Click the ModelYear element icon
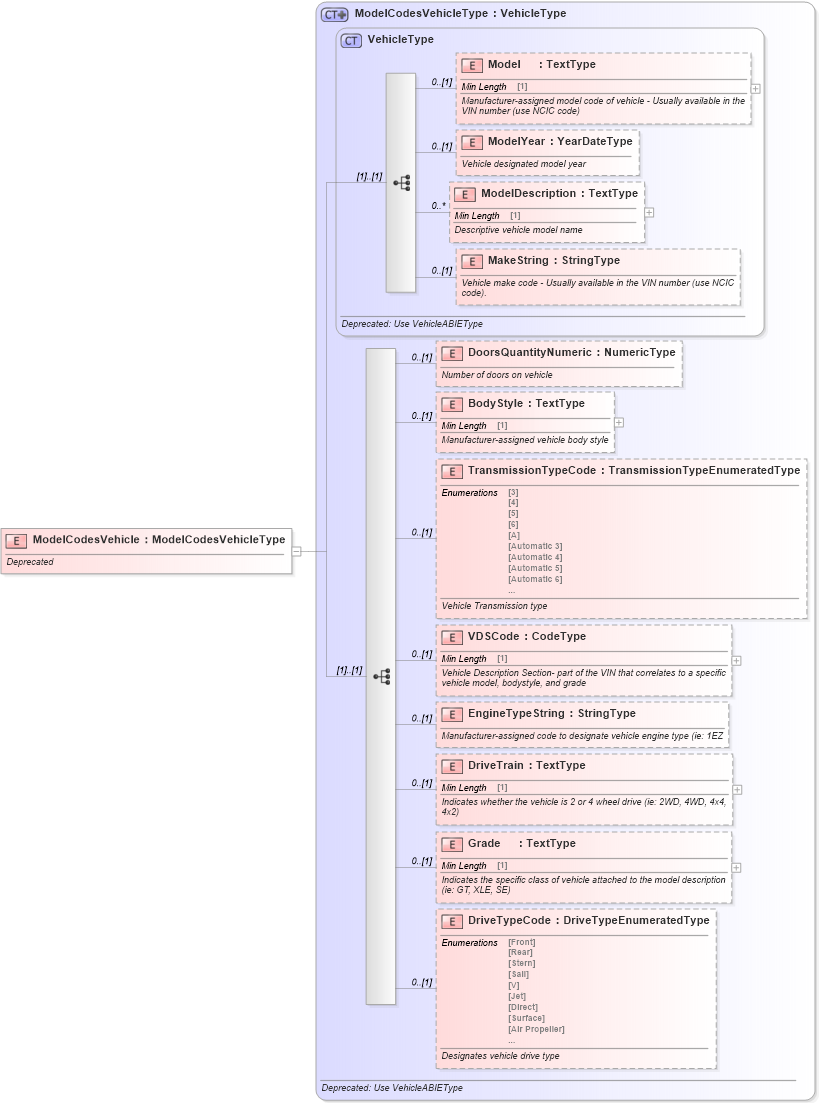The width and height of the screenshot is (819, 1103). coord(470,142)
